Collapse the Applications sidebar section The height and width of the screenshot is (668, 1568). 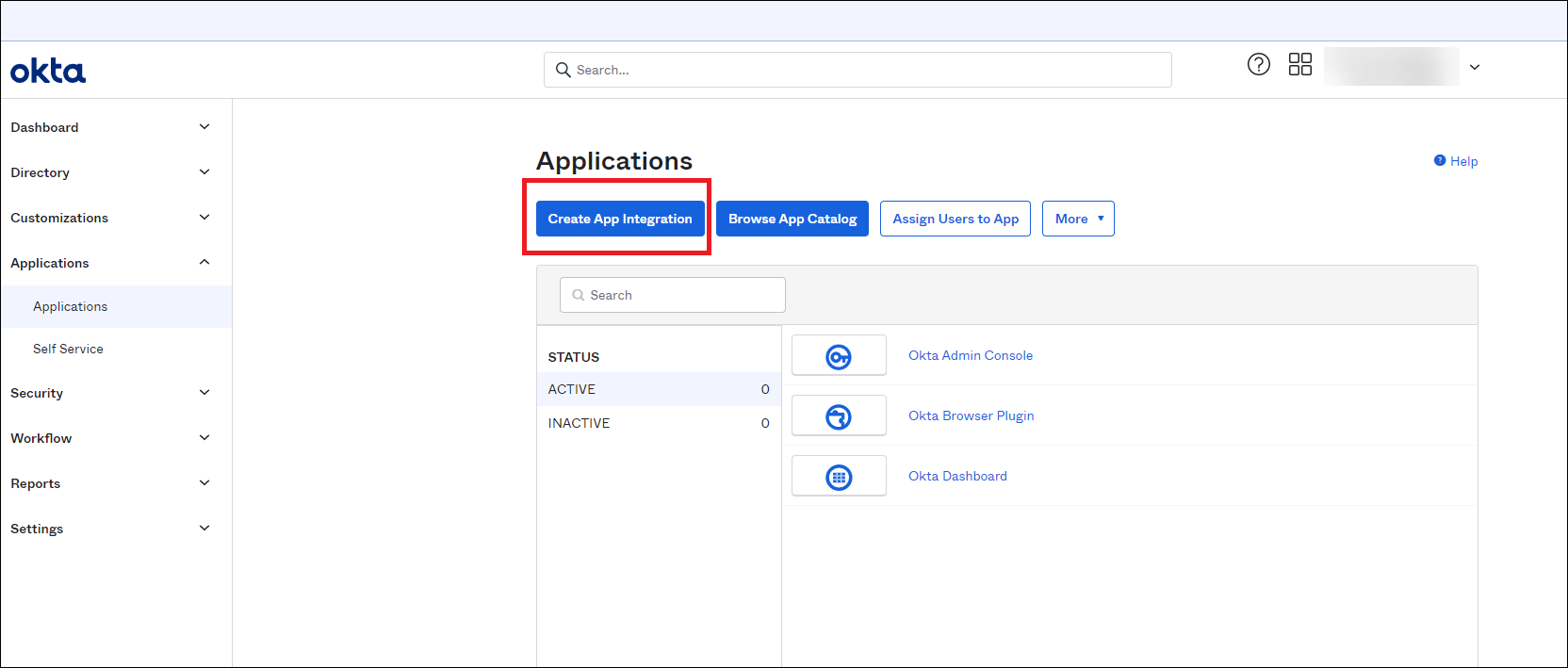pyautogui.click(x=204, y=263)
